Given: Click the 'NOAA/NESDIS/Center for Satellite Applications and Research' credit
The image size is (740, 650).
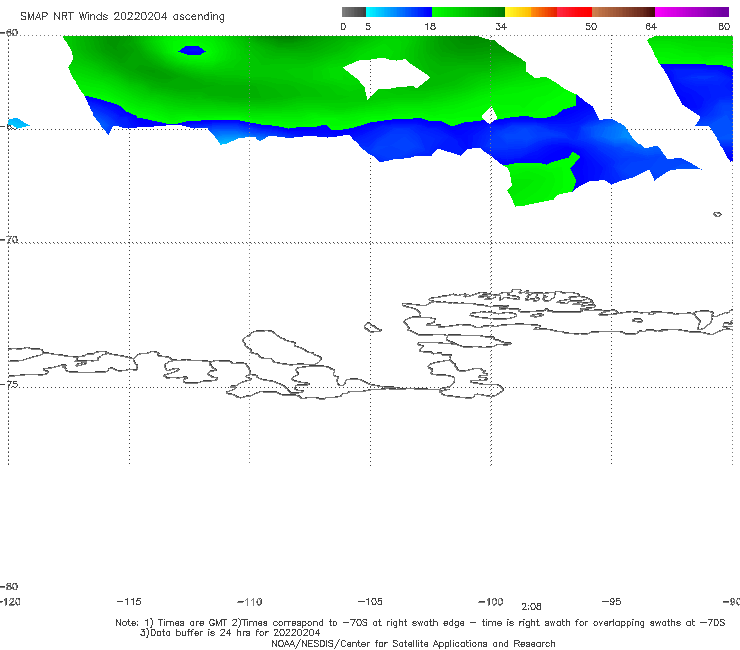Looking at the screenshot, I should coord(413,643).
